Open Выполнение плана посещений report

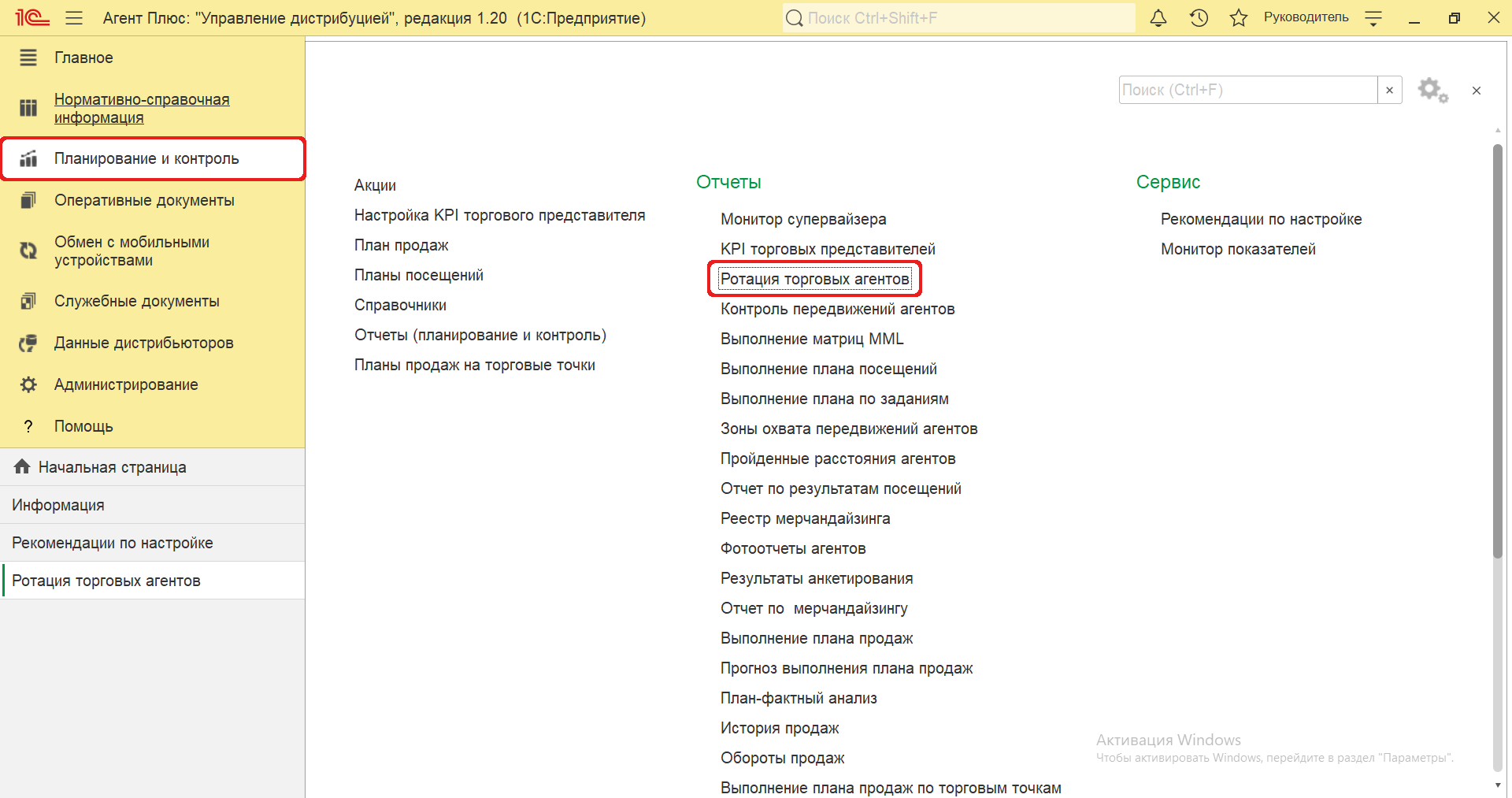(x=828, y=369)
